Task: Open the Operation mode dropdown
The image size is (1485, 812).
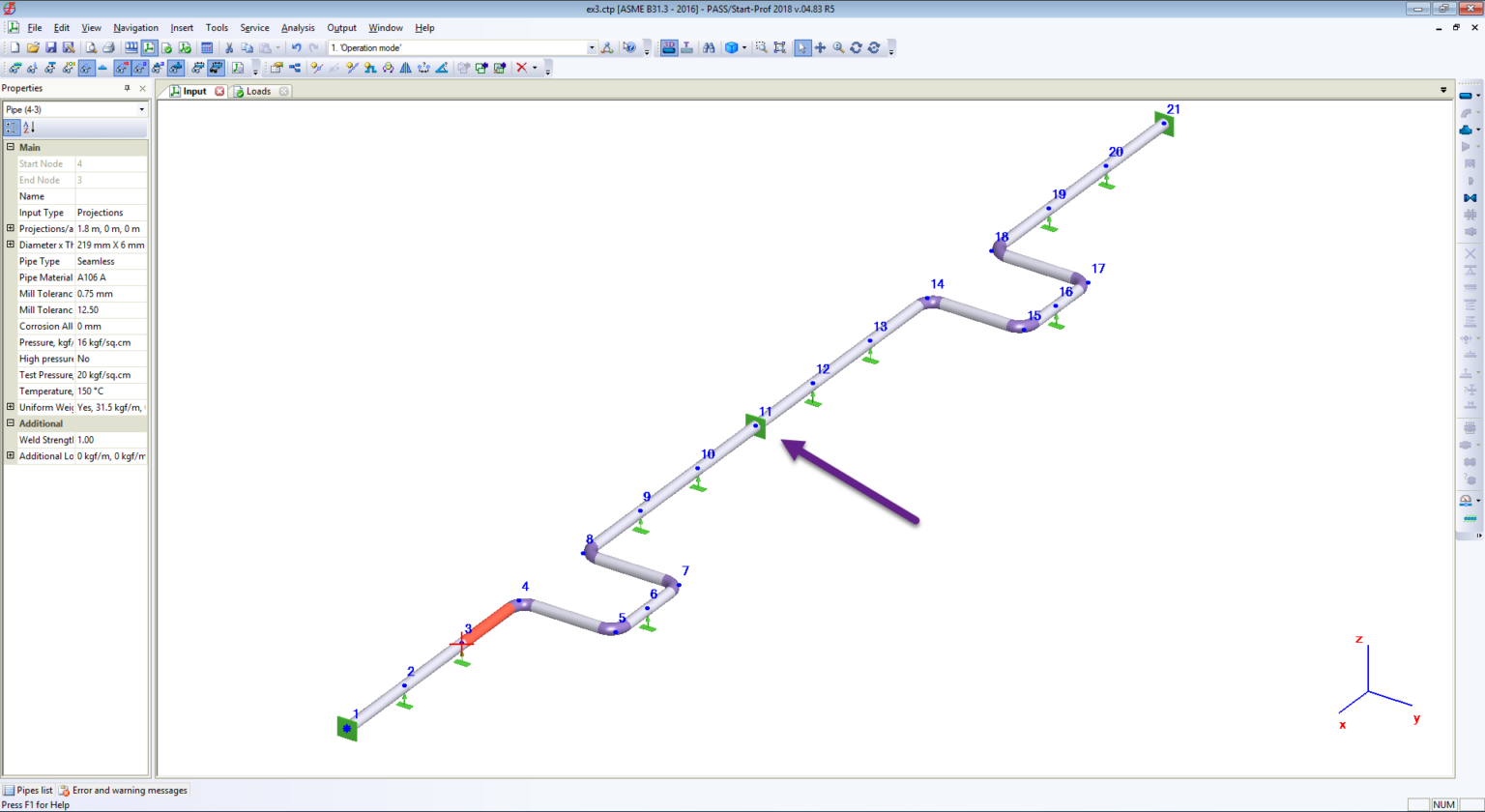Action: (x=590, y=46)
